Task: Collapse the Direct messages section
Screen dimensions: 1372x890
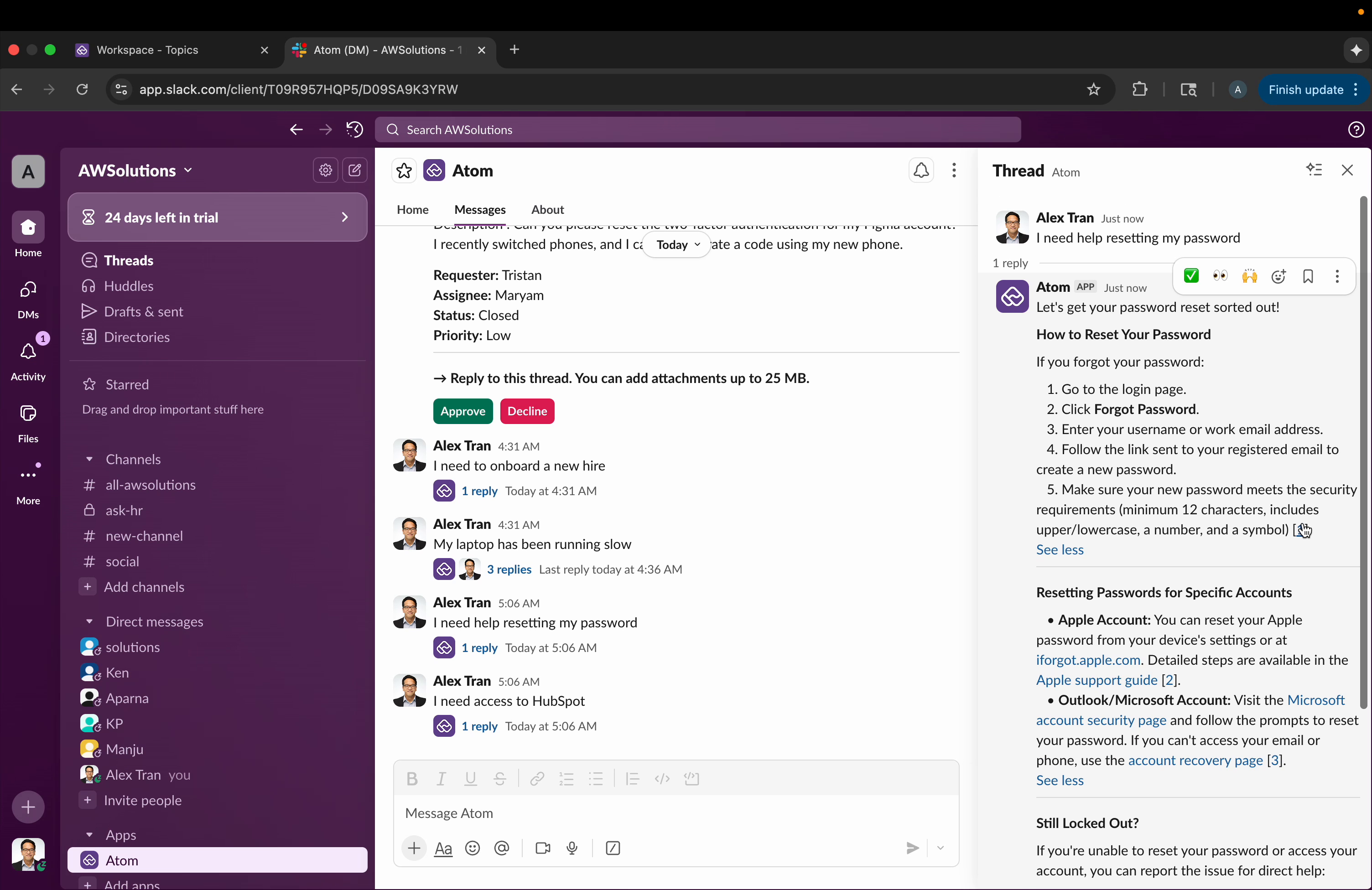Action: tap(90, 622)
